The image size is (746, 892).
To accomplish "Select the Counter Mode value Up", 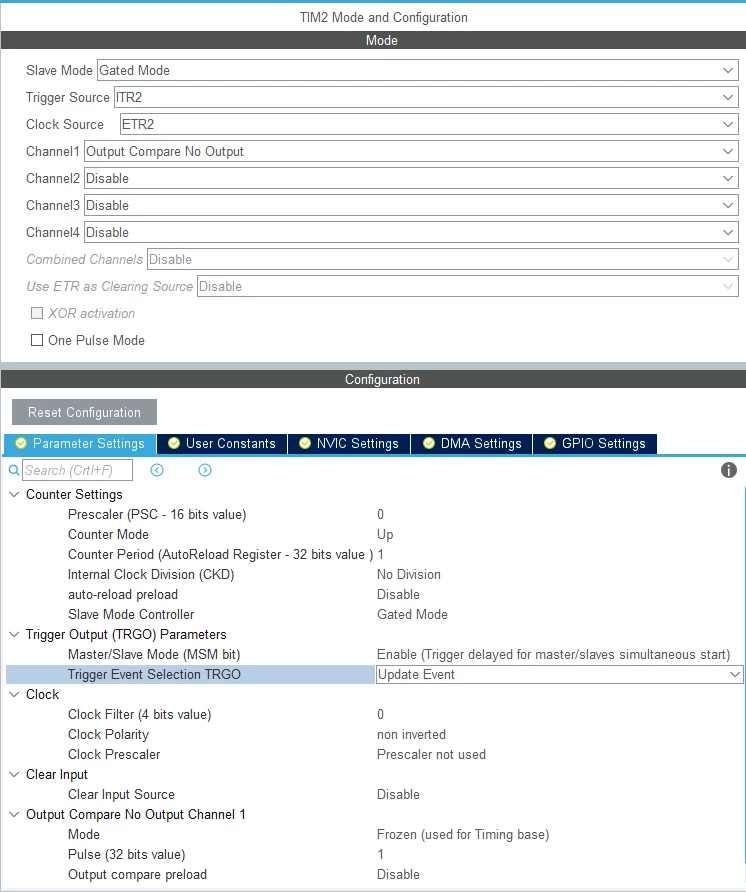I will [x=385, y=535].
